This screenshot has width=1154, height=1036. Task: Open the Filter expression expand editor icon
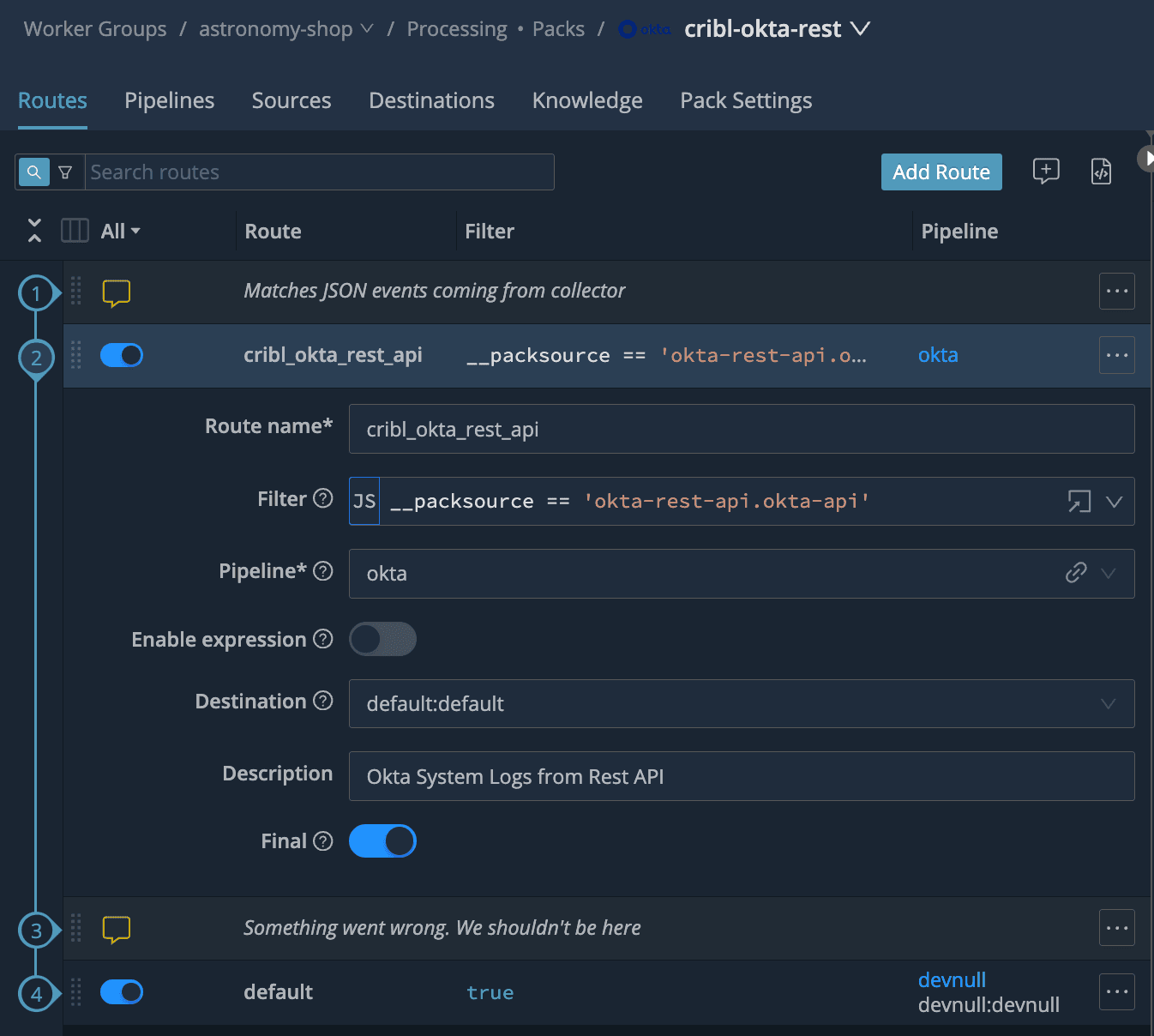(1079, 502)
